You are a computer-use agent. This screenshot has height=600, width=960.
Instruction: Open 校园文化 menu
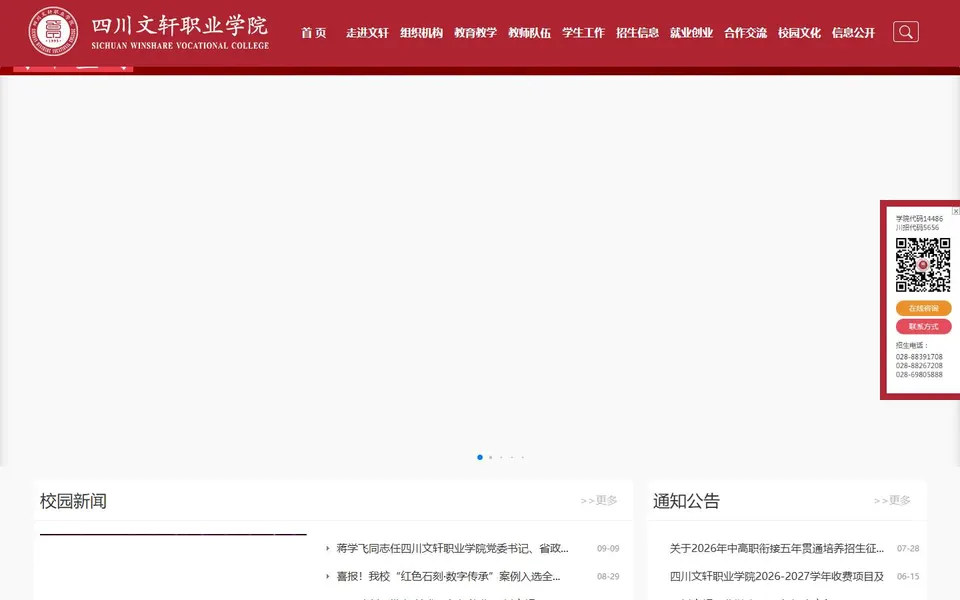799,32
